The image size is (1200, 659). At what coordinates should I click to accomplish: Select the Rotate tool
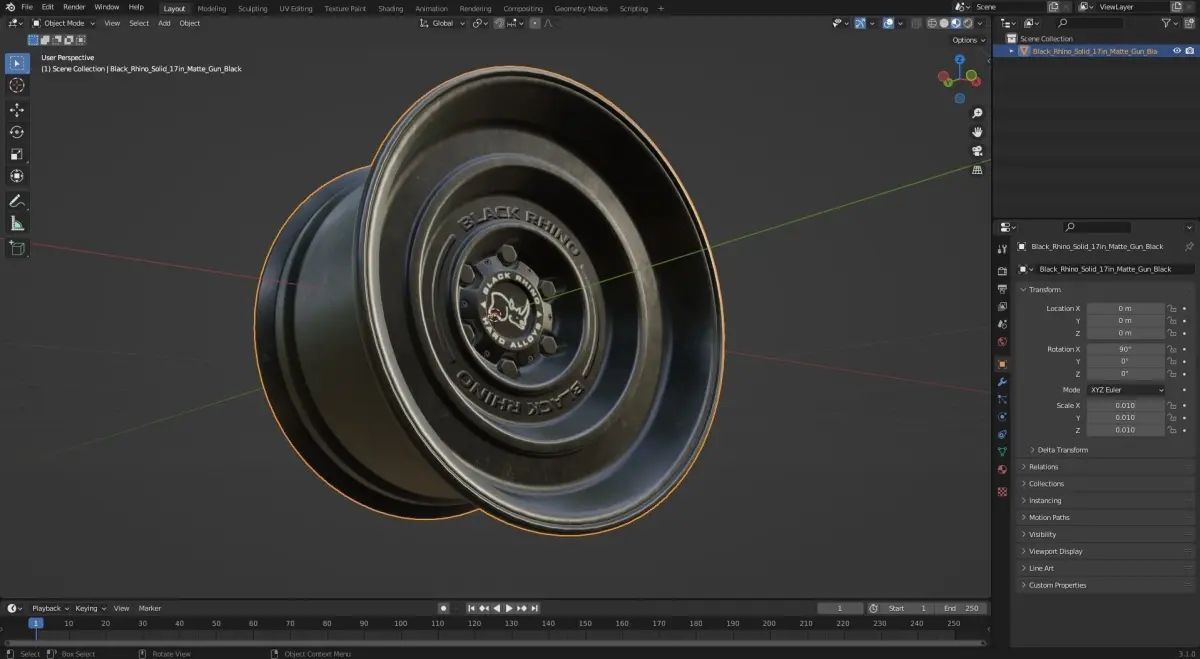[17, 132]
